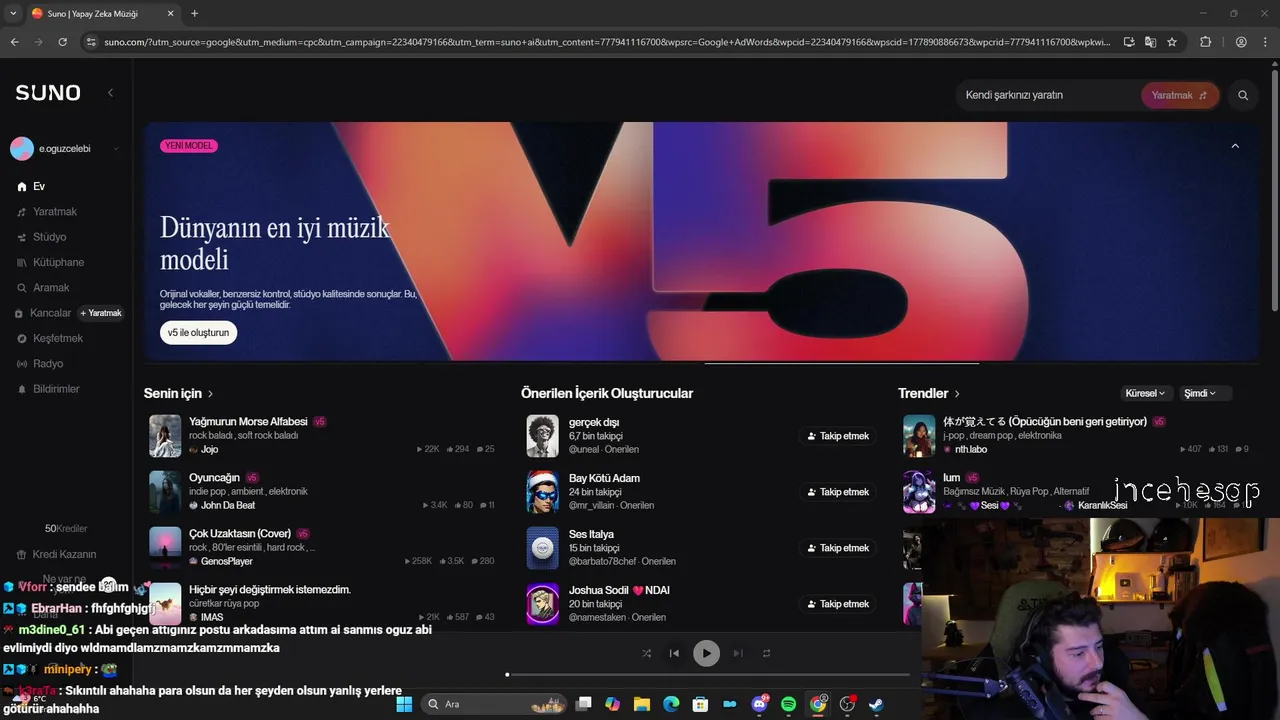Open search via magnifier icon top right
This screenshot has height=720, width=1280.
[1243, 95]
